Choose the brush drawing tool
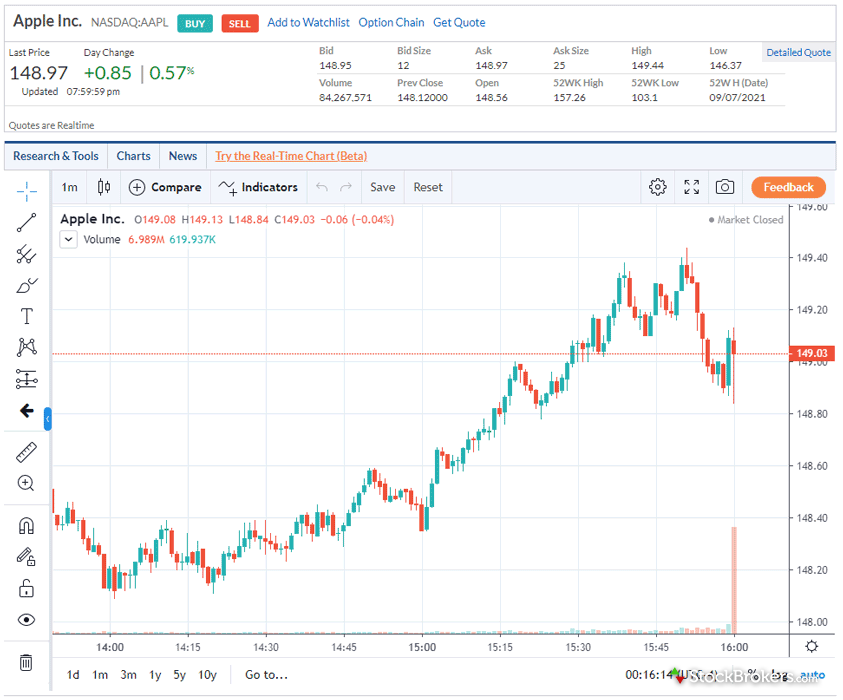This screenshot has height=700, width=843. click(27, 285)
